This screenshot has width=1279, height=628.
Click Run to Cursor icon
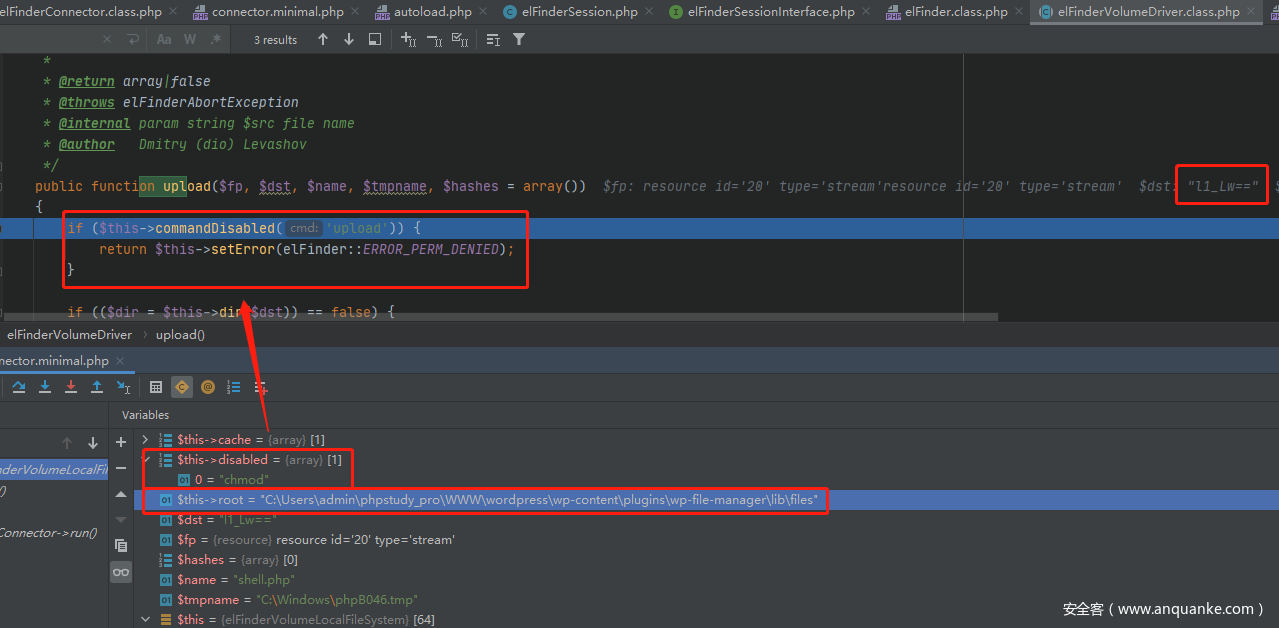point(123,387)
